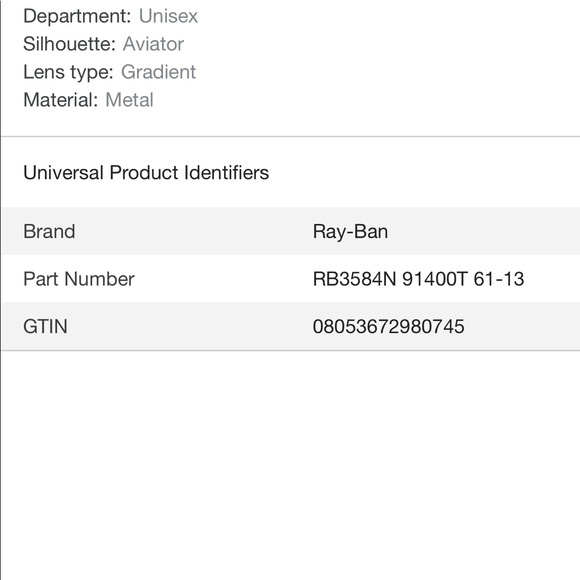The height and width of the screenshot is (580, 580).
Task: Click the white Part Number row background
Action: click(291, 279)
